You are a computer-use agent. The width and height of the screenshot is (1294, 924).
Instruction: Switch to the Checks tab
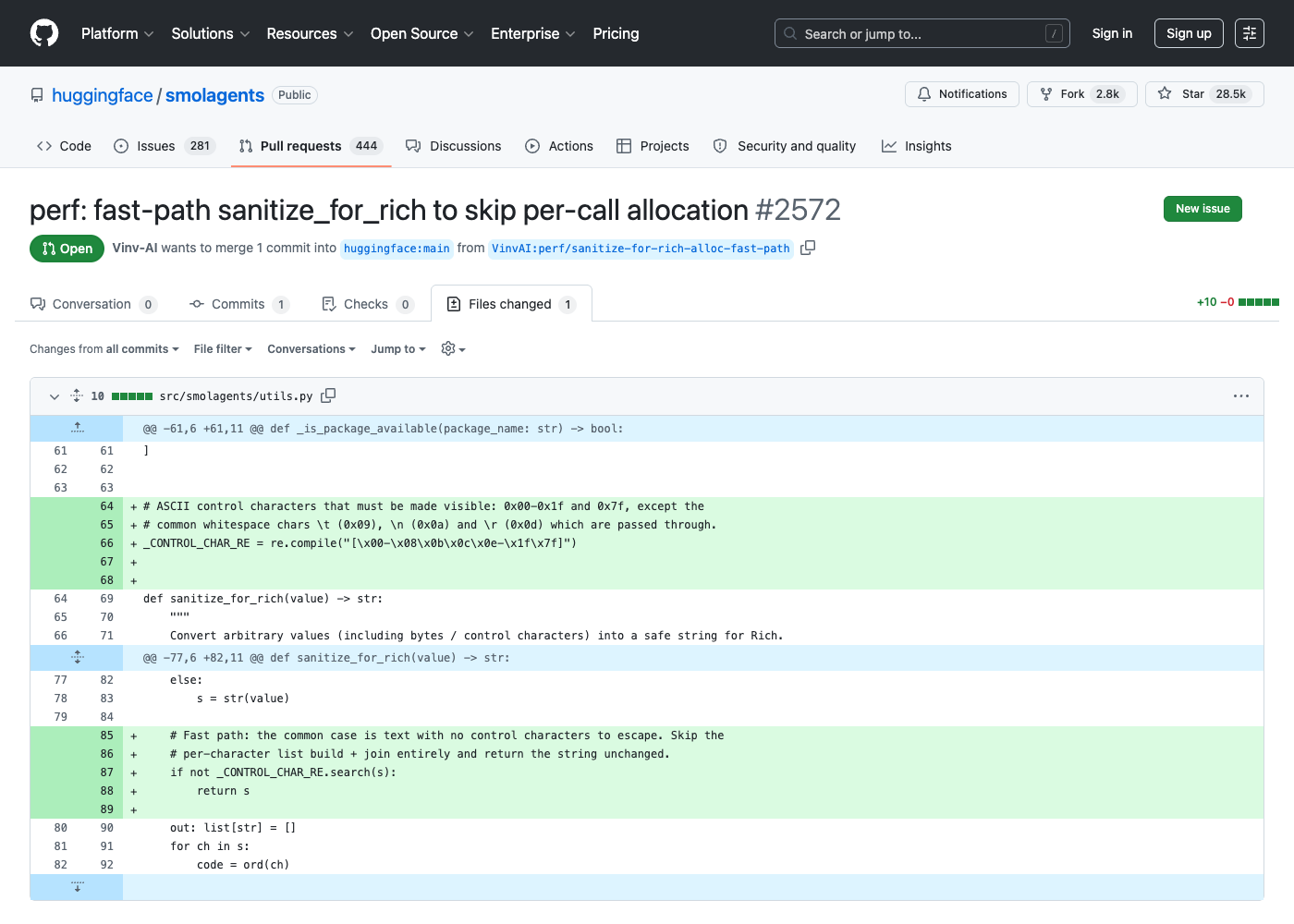click(367, 304)
